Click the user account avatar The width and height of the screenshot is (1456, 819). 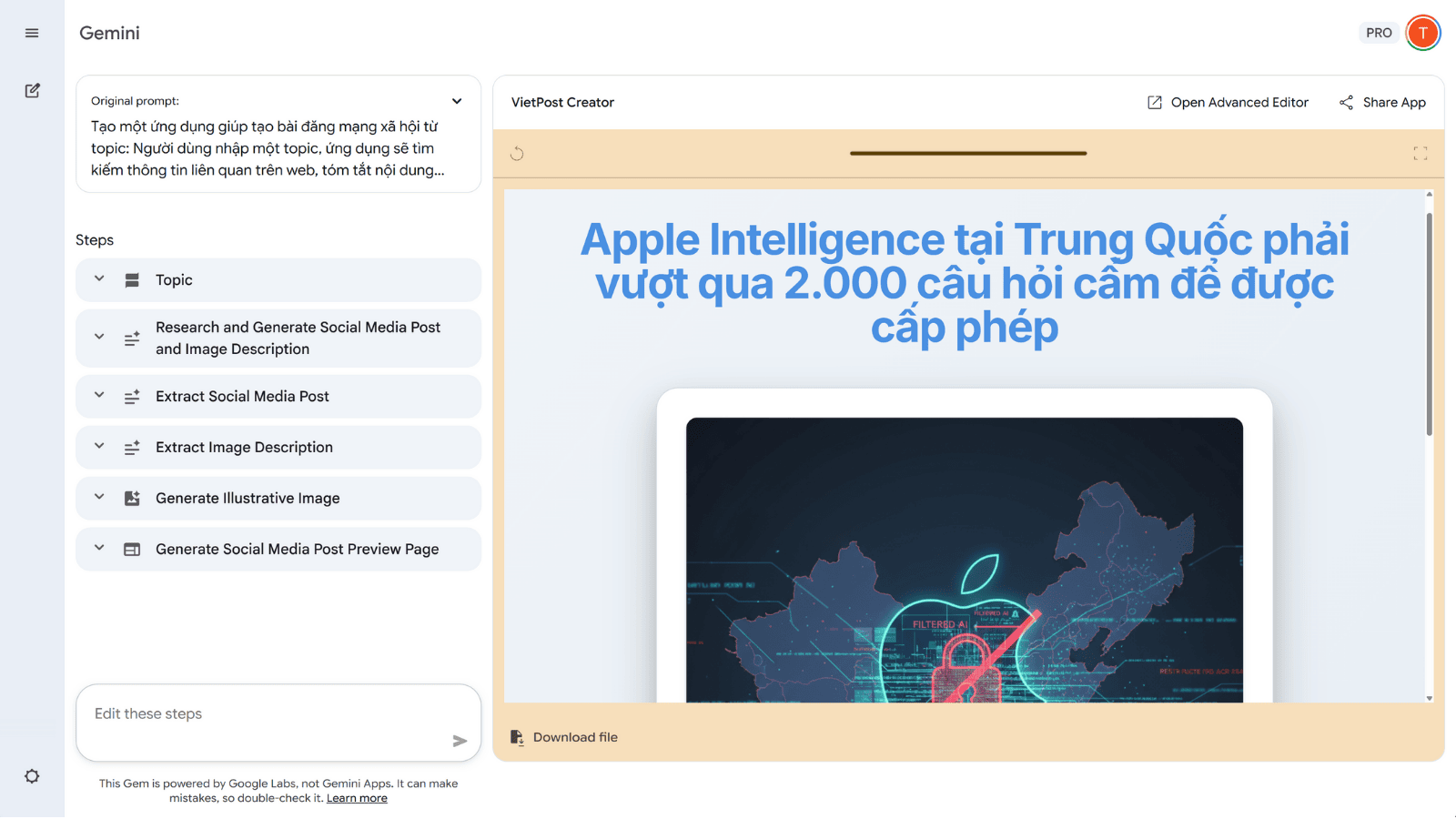1422,33
